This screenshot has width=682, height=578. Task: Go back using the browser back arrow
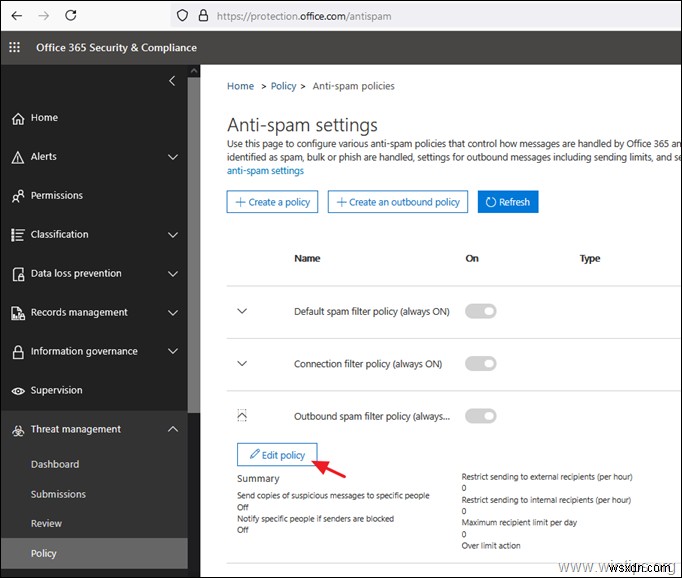point(17,16)
